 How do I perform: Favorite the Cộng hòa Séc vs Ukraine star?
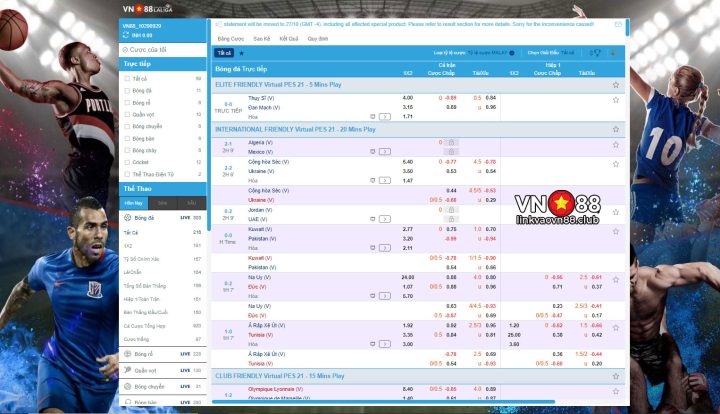pyautogui.click(x=616, y=164)
